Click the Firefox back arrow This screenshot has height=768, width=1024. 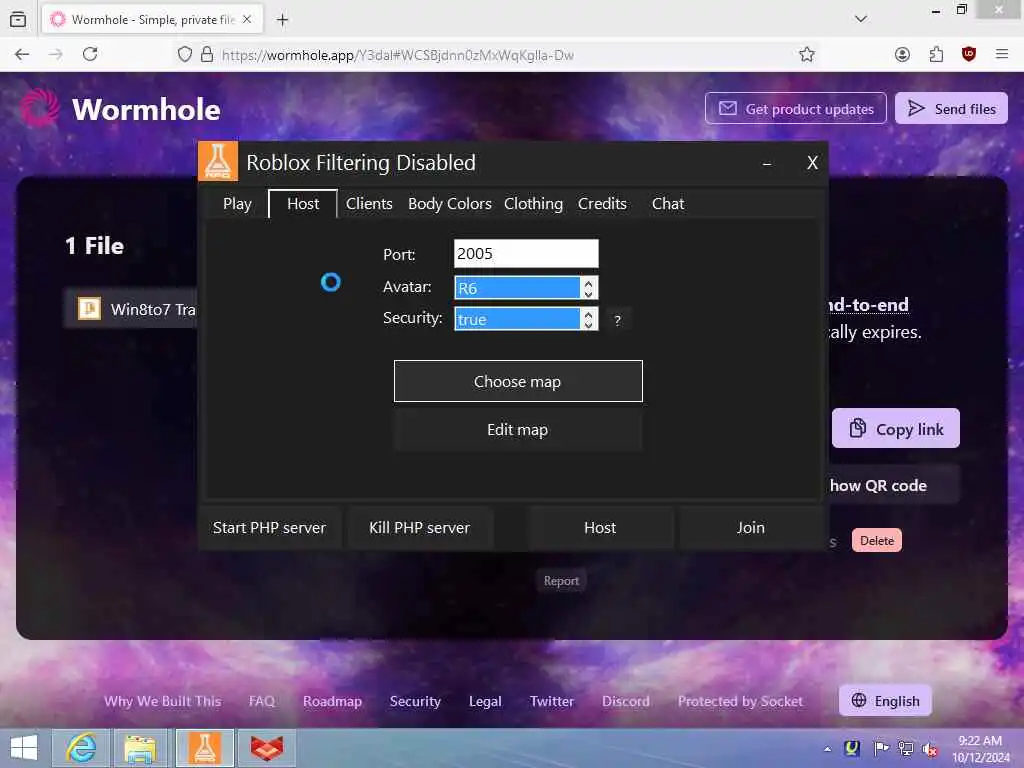coord(22,55)
